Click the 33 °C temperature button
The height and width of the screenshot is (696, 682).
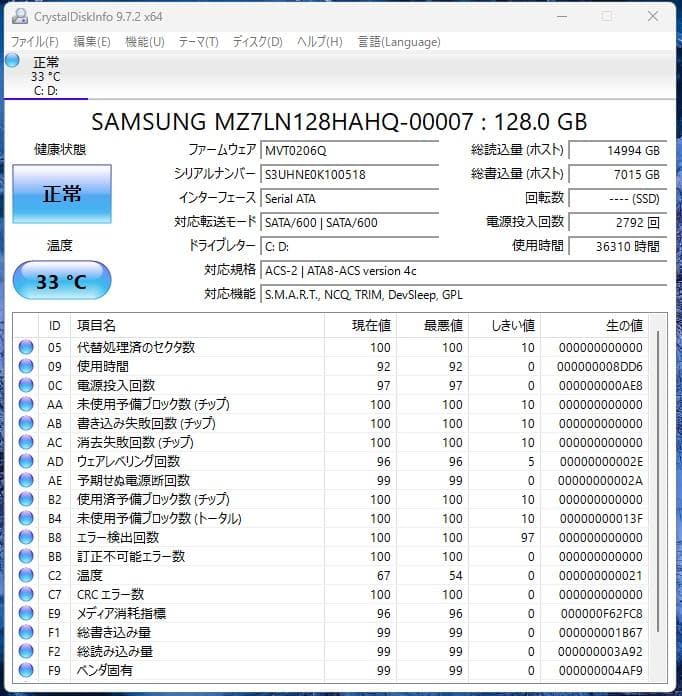click(62, 281)
